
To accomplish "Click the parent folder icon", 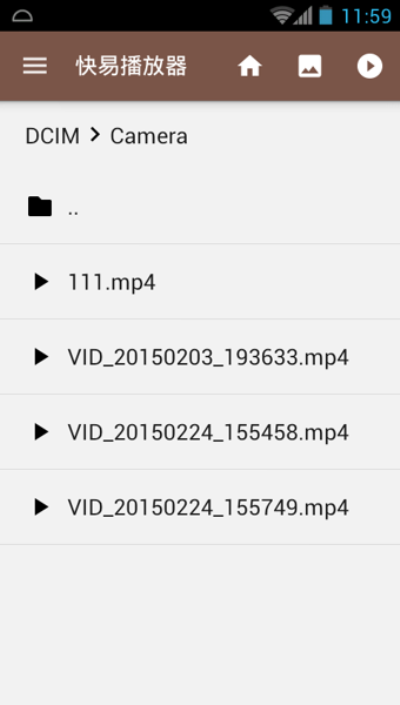I will pos(40,207).
